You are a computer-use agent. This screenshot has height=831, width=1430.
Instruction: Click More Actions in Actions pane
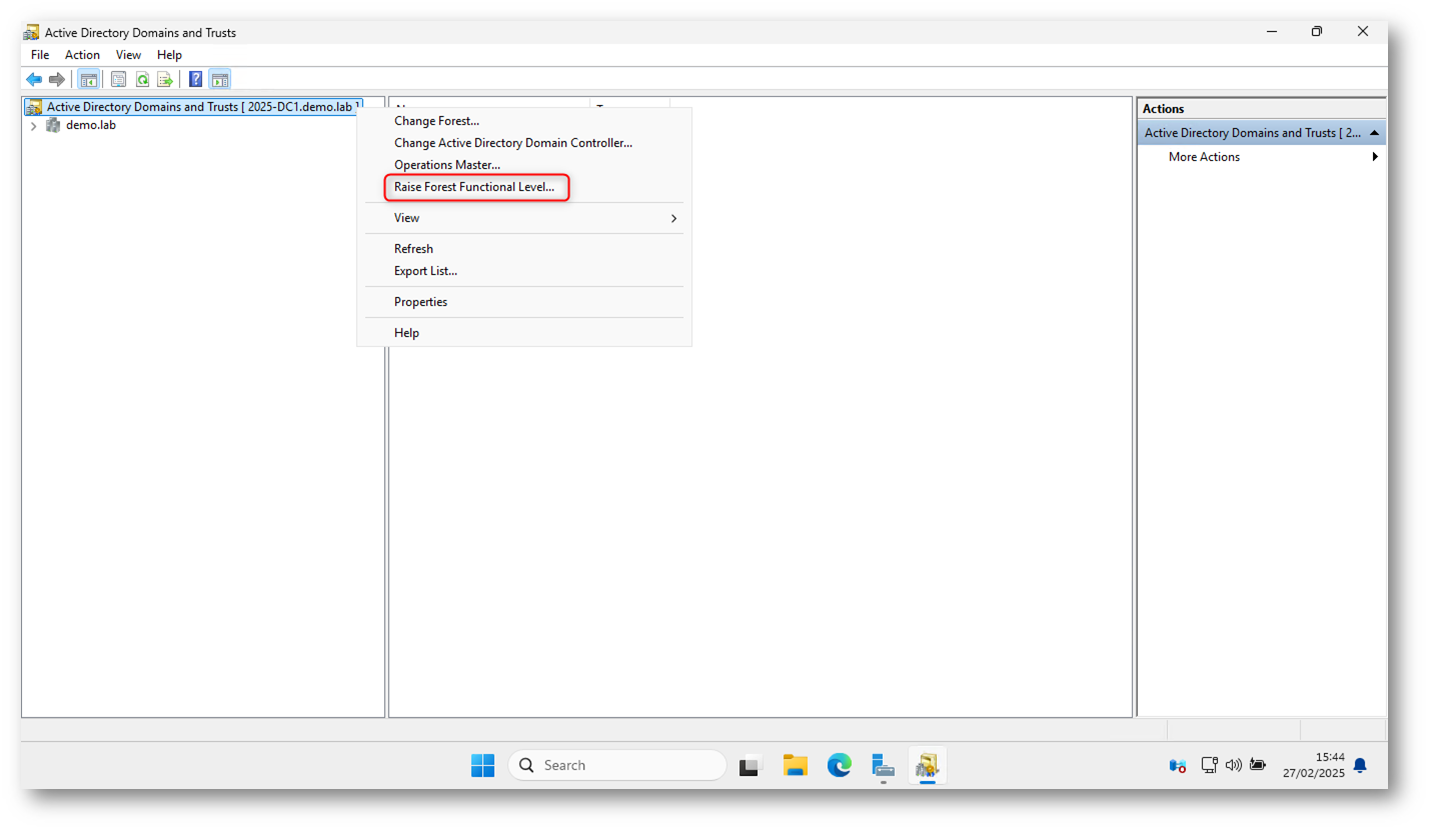click(1204, 157)
